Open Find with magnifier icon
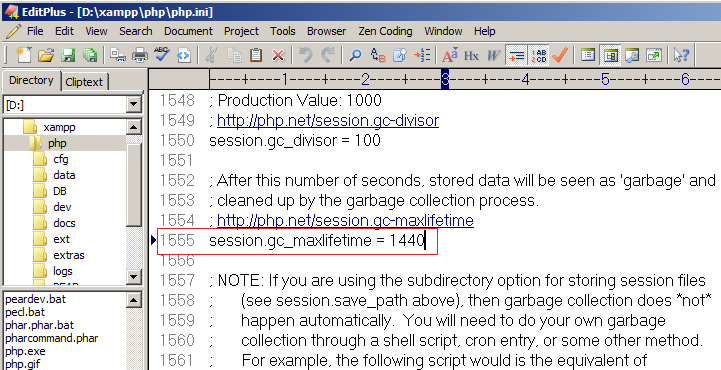Screen dimensions: 721x370 click(x=355, y=56)
